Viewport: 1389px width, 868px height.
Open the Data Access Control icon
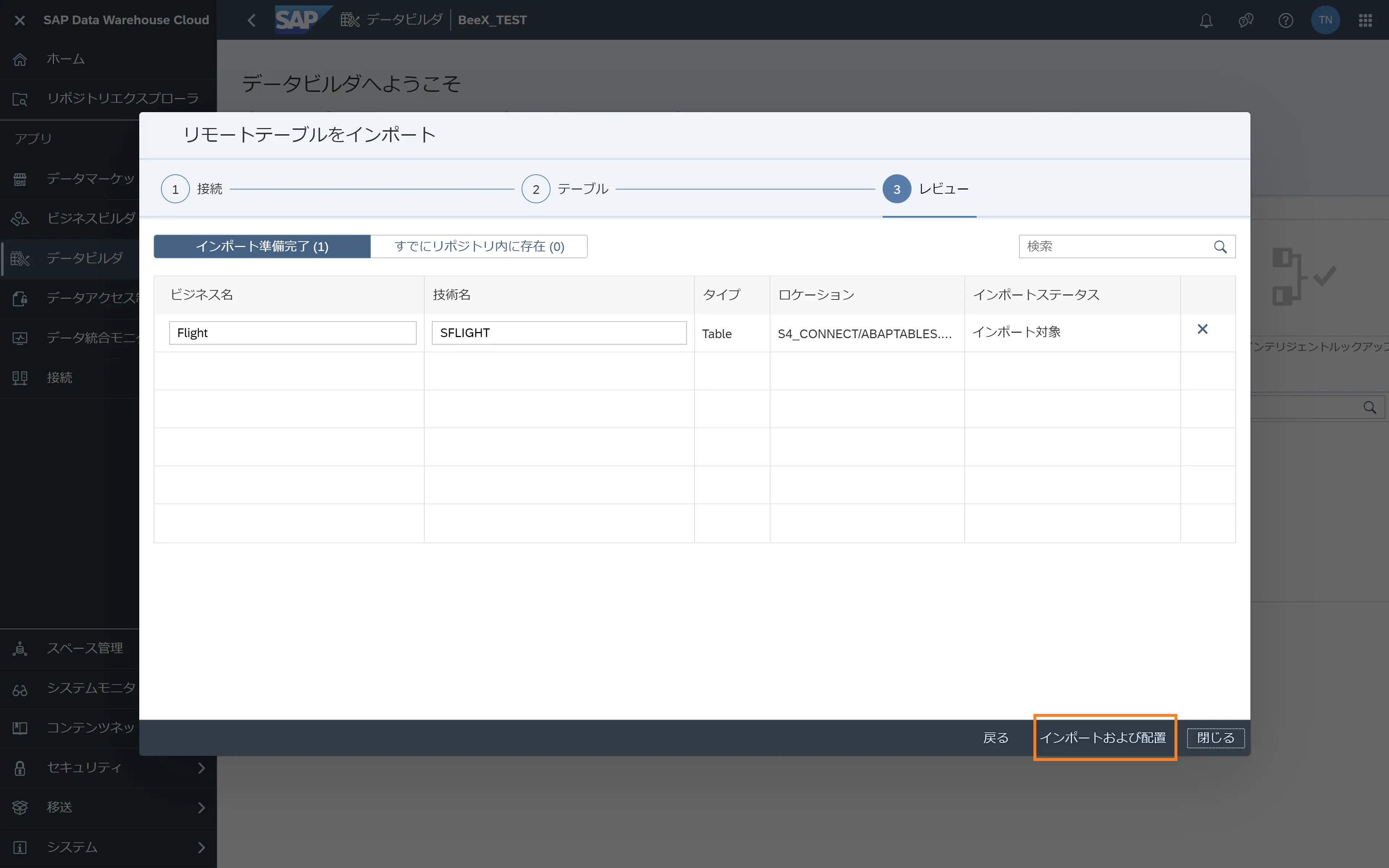20,298
